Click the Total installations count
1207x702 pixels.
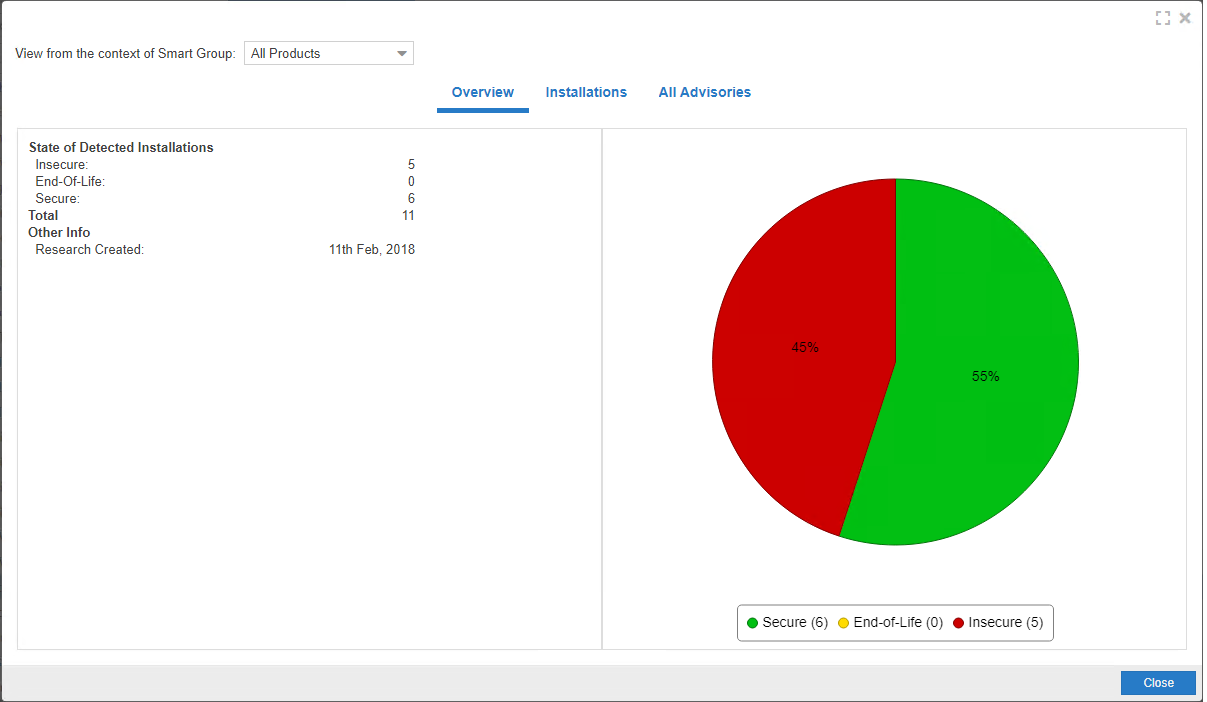point(408,215)
